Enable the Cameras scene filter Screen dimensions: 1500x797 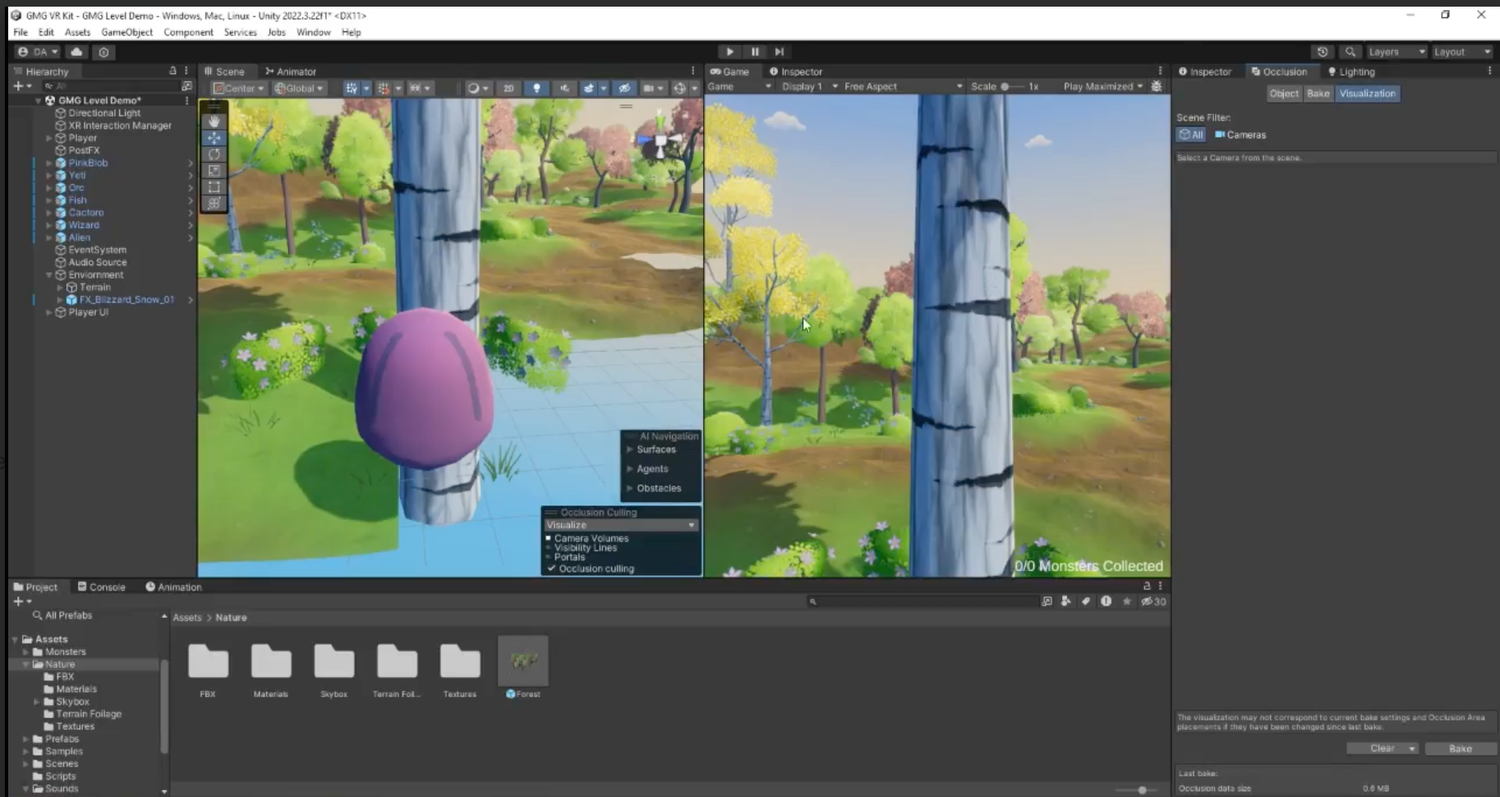tap(1240, 135)
